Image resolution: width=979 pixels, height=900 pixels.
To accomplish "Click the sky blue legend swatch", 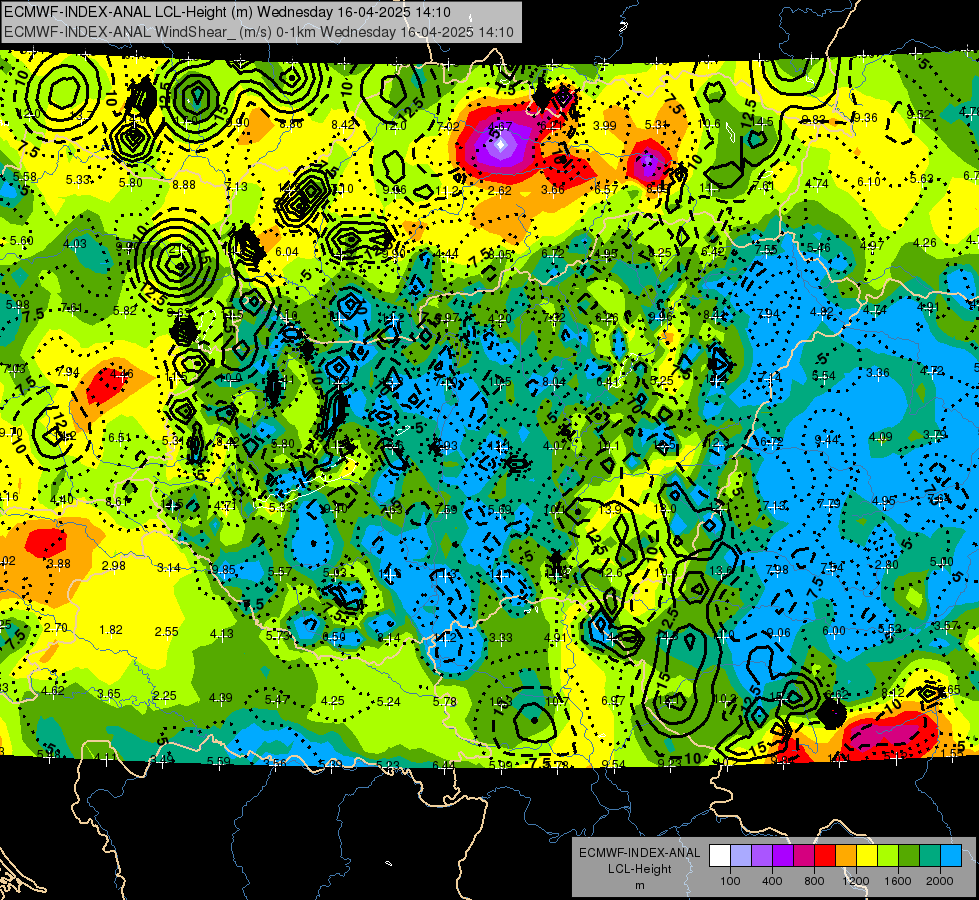I will pos(951,856).
